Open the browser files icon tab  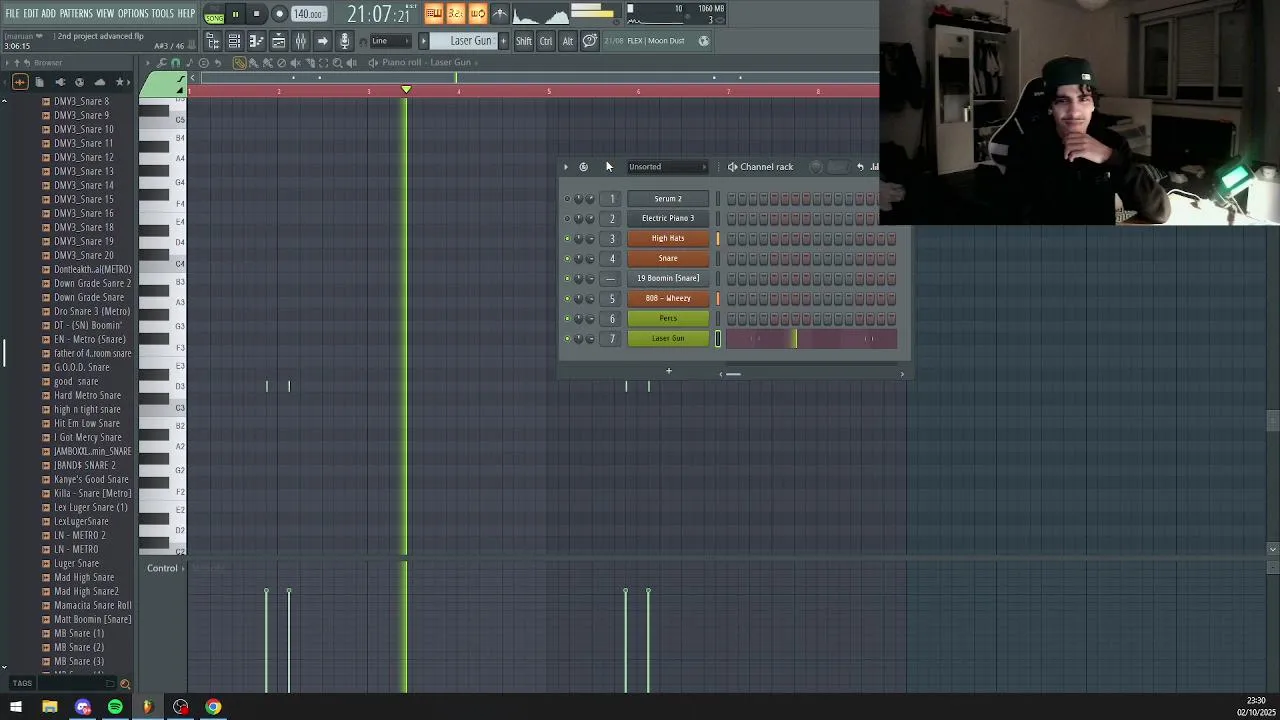tap(39, 82)
